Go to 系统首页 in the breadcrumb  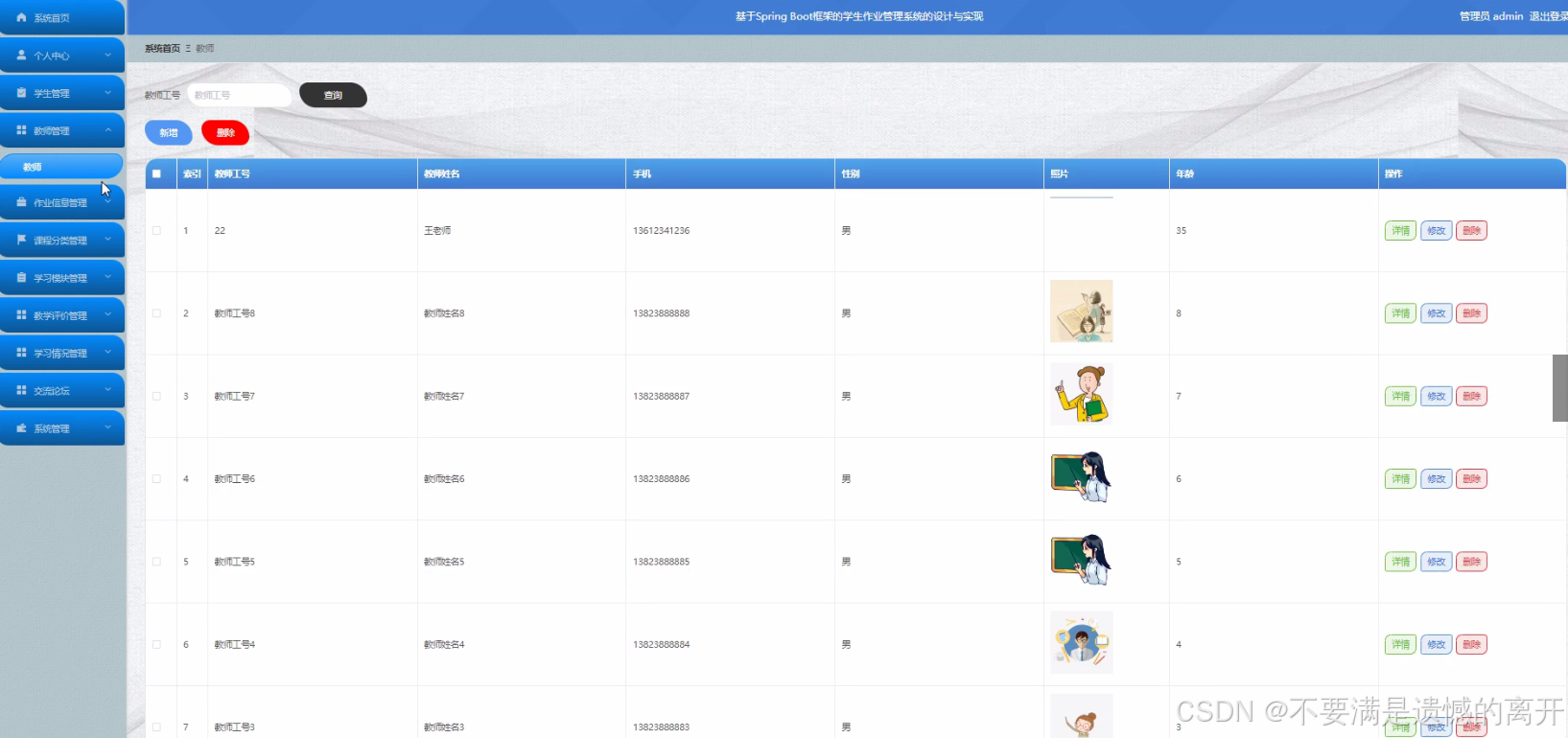162,48
